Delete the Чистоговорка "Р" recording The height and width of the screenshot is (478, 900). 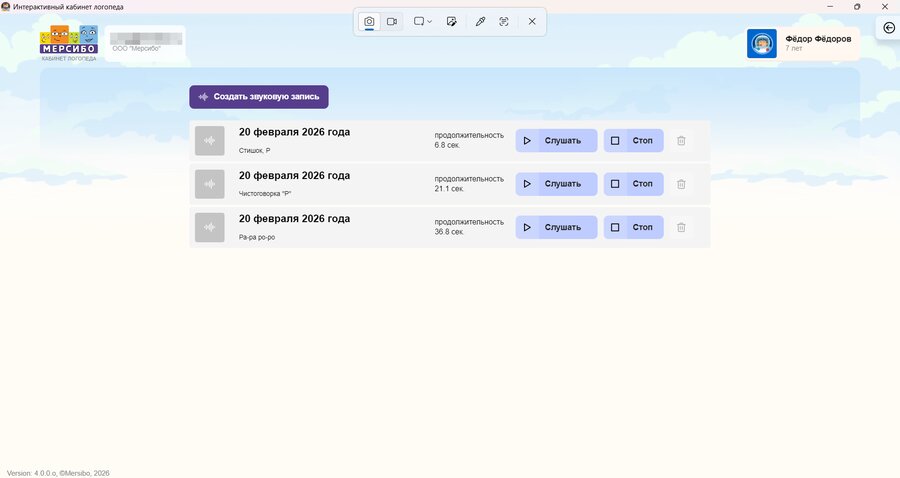681,184
